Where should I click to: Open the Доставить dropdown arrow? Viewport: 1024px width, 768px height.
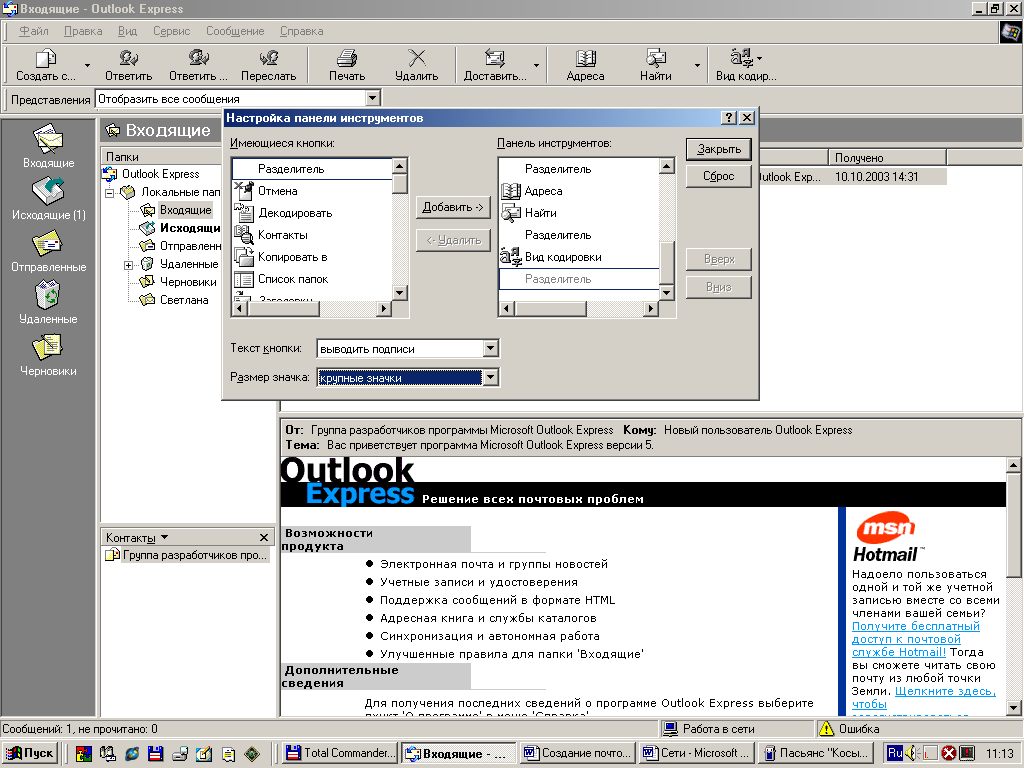(536, 65)
